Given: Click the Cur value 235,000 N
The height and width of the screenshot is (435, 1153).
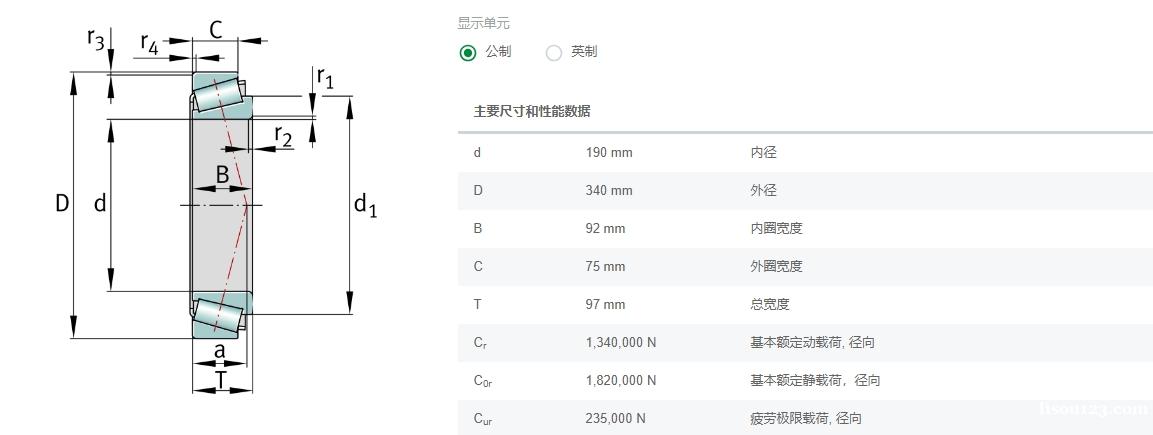Looking at the screenshot, I should tap(615, 419).
